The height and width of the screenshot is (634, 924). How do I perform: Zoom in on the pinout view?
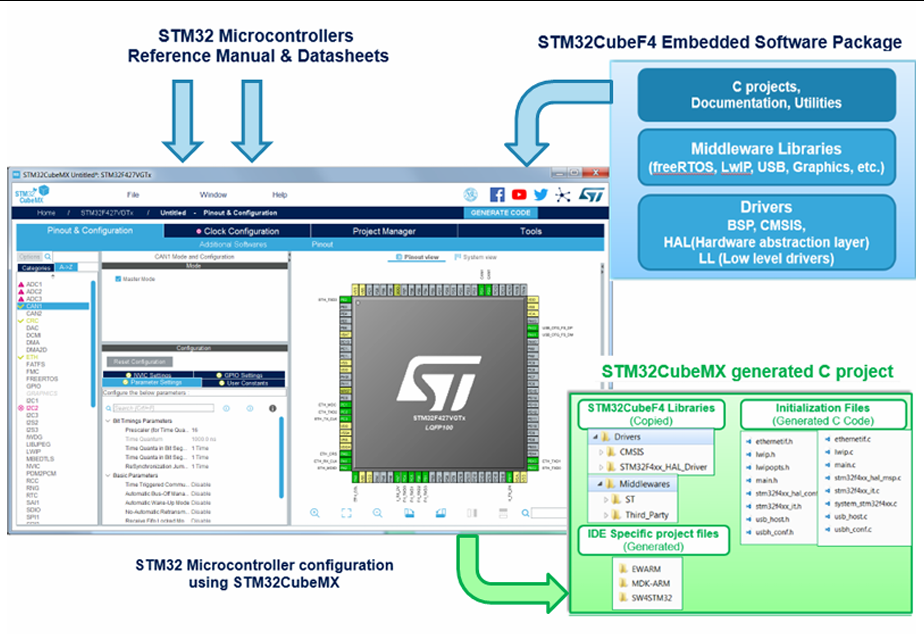(x=315, y=513)
